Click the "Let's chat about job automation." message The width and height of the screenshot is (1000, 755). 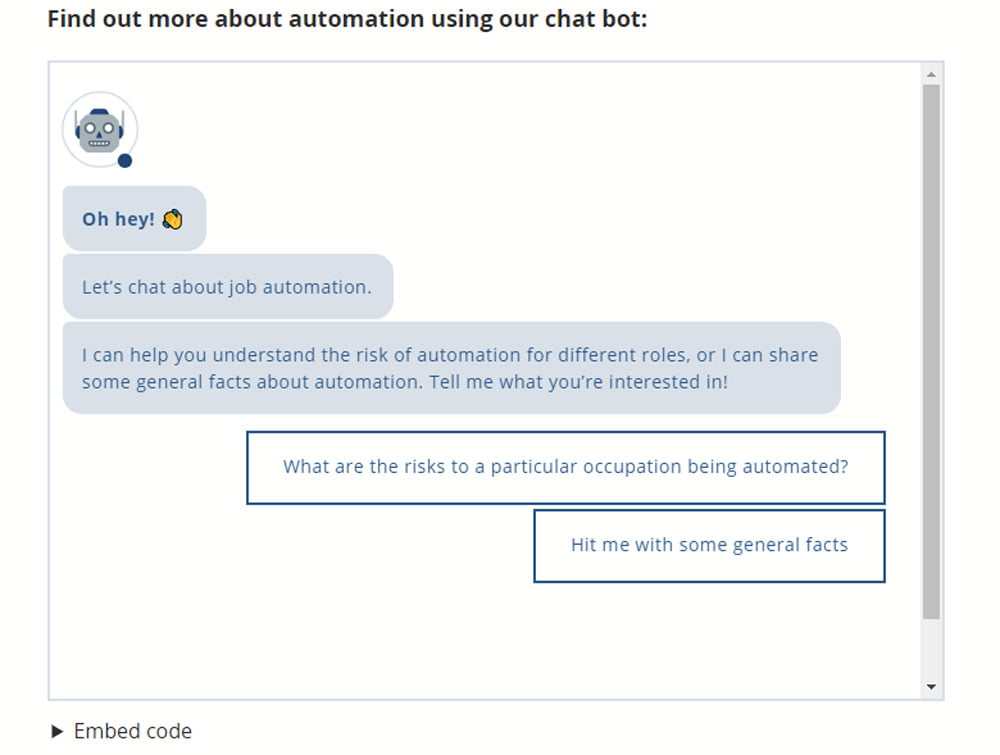point(227,287)
